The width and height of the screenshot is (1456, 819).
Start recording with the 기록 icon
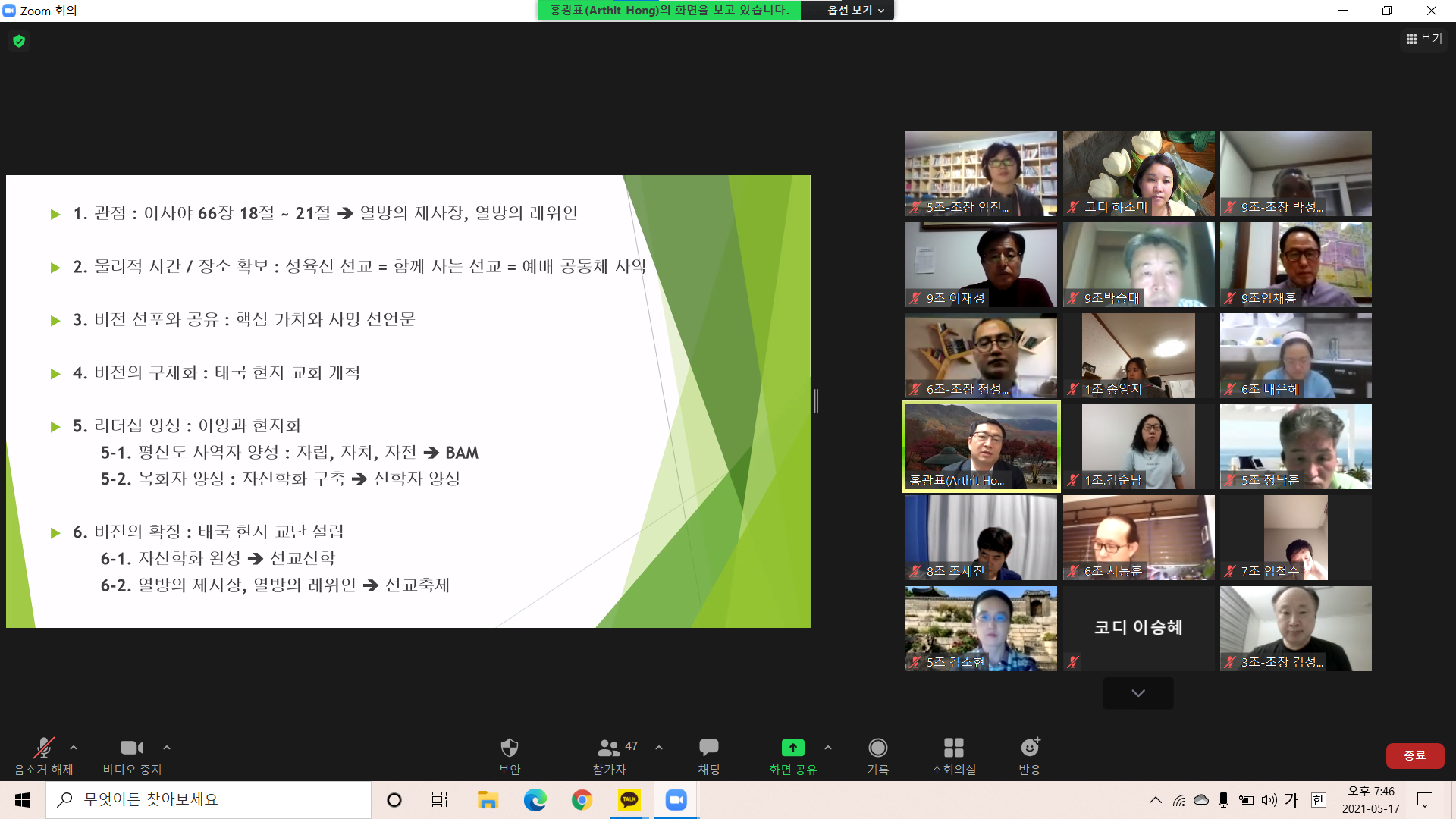(877, 748)
